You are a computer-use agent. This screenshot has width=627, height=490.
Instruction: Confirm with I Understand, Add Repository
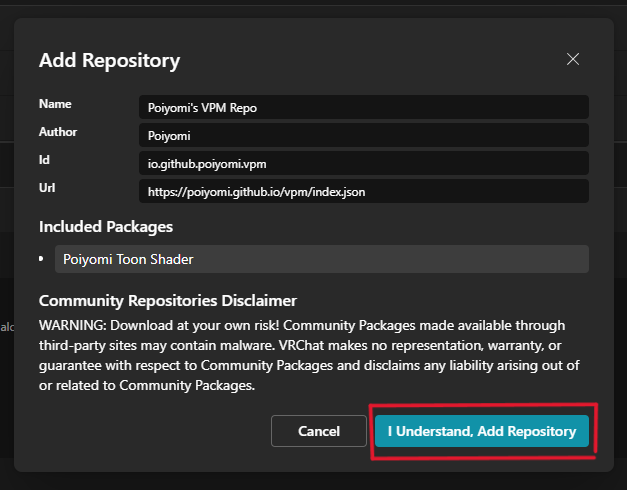pyautogui.click(x=482, y=431)
